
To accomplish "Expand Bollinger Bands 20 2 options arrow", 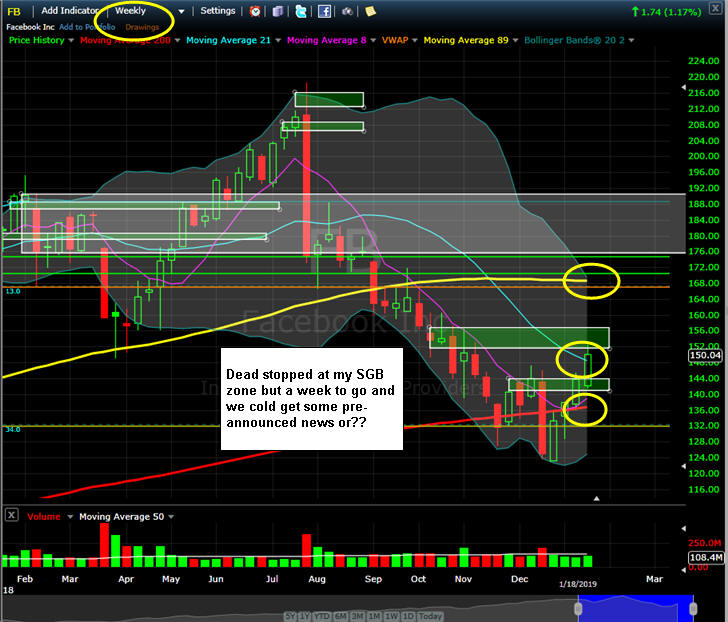I will tap(631, 40).
